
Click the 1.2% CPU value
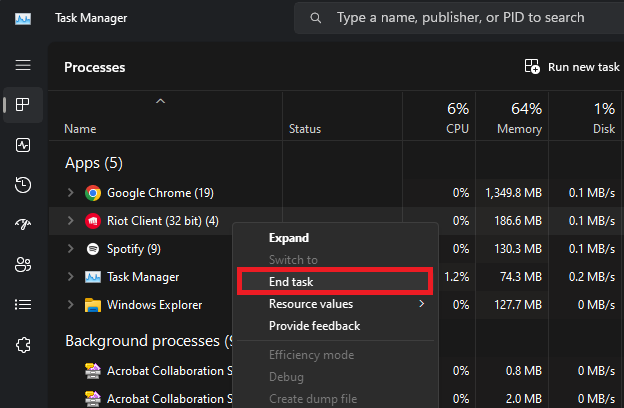click(x=456, y=277)
